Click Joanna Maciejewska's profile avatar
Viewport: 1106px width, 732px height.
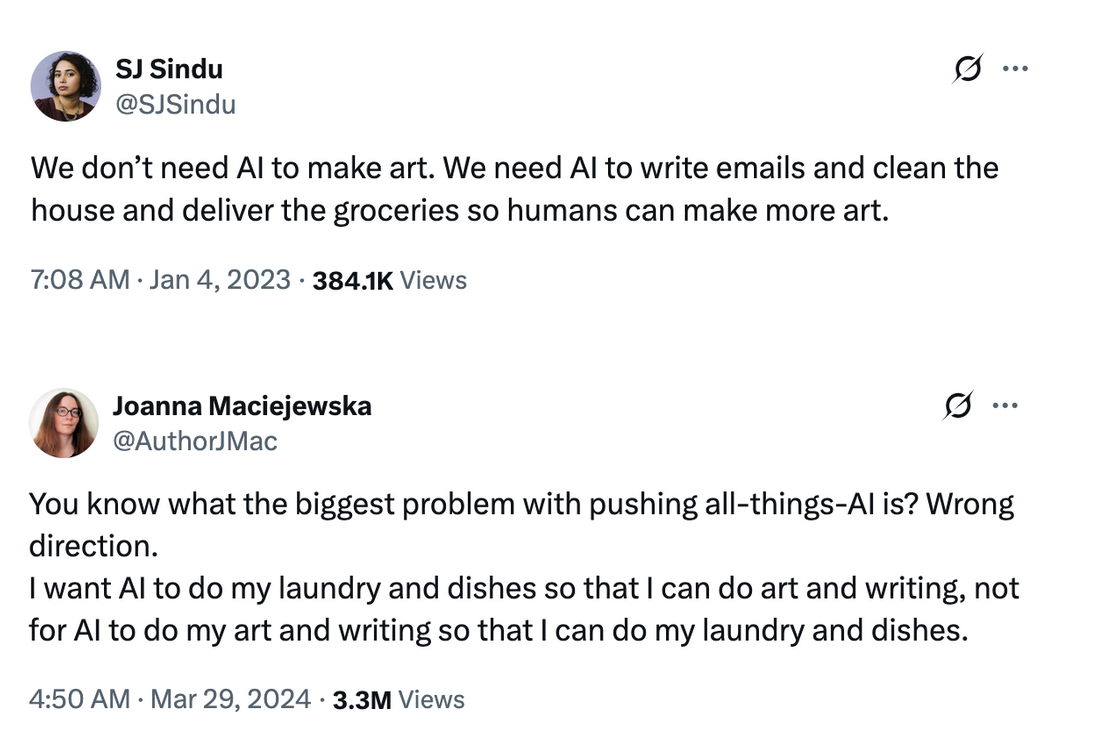point(64,423)
